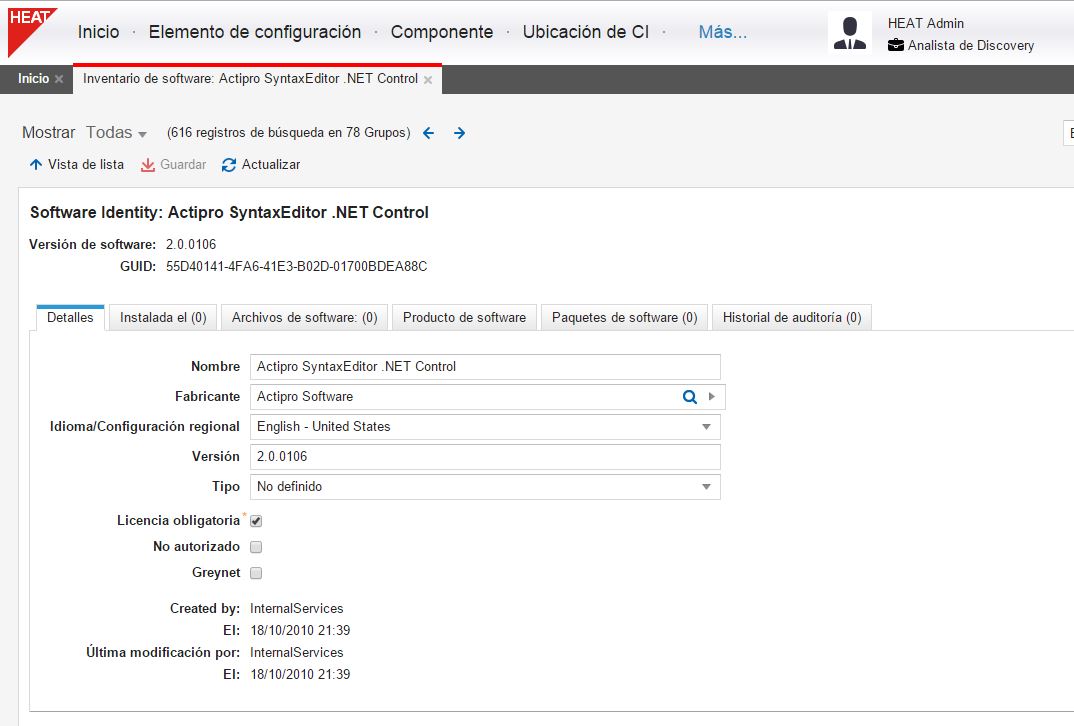Click HEAT Admin user name

(x=925, y=23)
